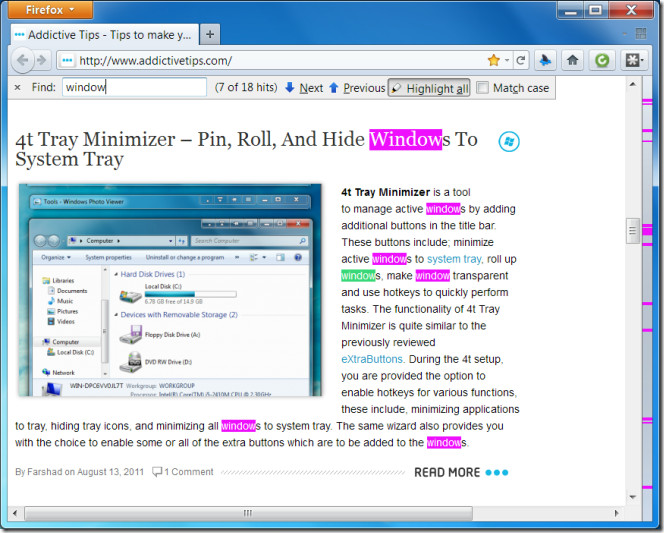Open the list all tabs dropdown arrow
The width and height of the screenshot is (664, 533).
(x=624, y=33)
